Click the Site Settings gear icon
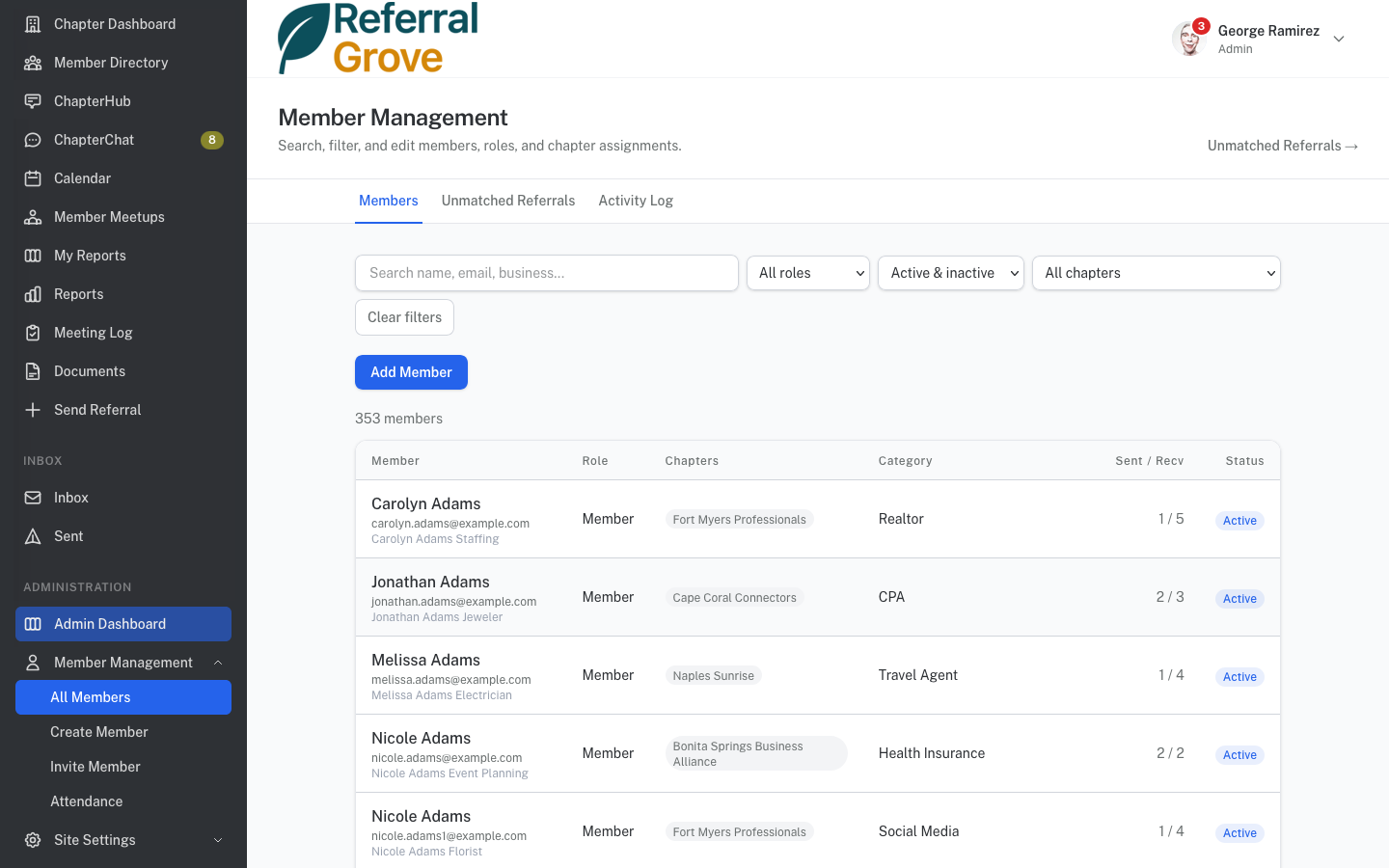 pyautogui.click(x=33, y=840)
